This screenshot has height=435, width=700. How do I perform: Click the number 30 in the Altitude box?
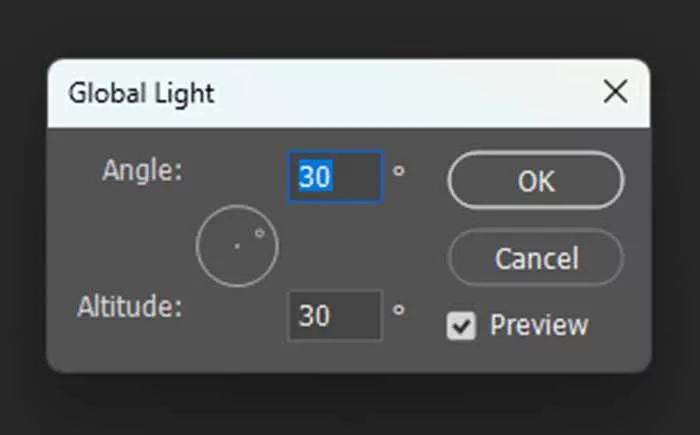coord(315,316)
